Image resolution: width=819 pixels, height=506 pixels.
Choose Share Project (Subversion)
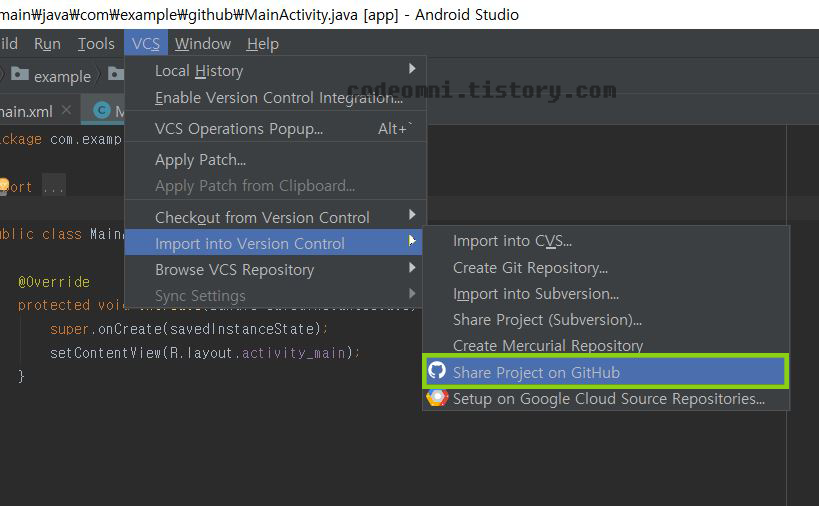point(606,320)
